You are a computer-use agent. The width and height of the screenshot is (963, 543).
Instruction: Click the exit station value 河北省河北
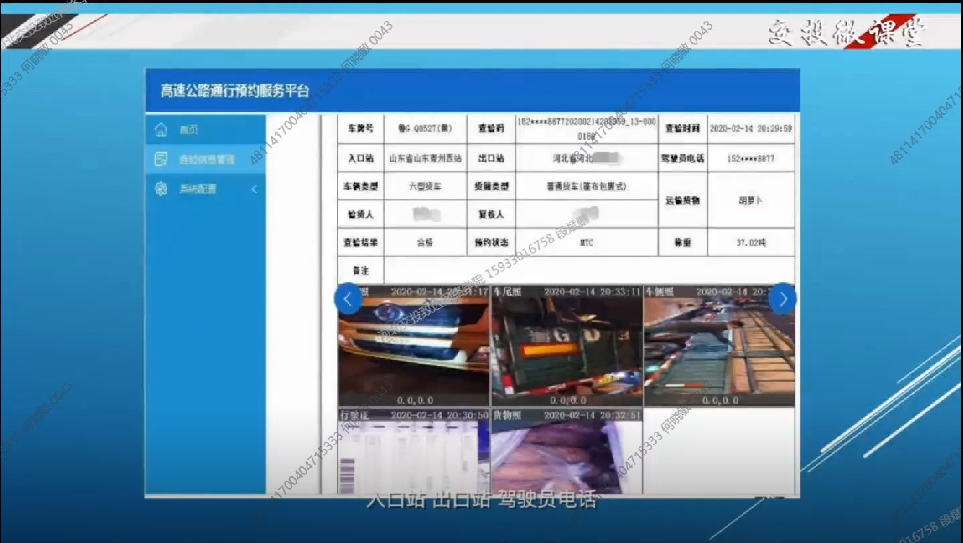tap(587, 158)
